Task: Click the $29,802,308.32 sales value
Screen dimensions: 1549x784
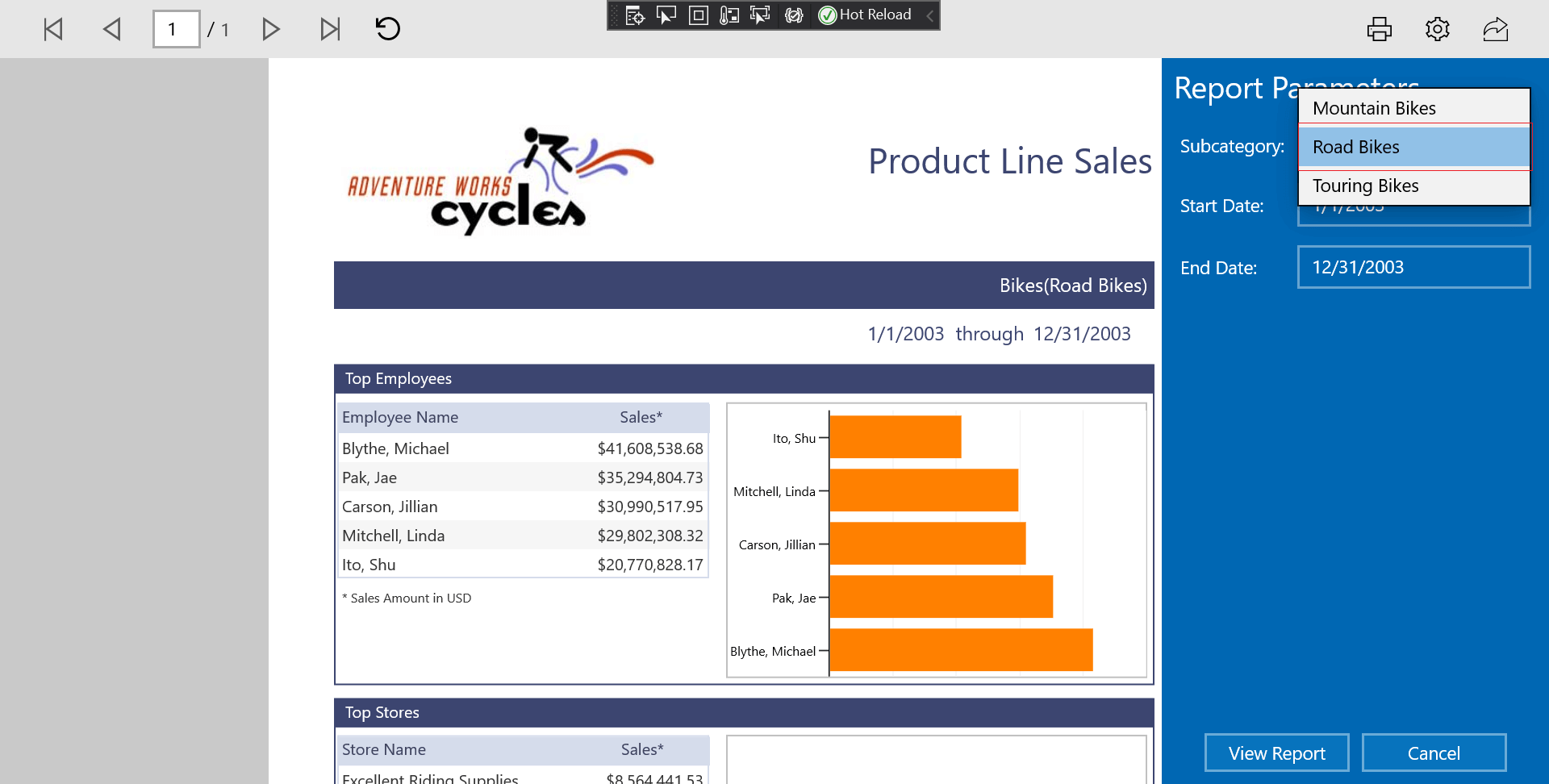Action: click(650, 536)
